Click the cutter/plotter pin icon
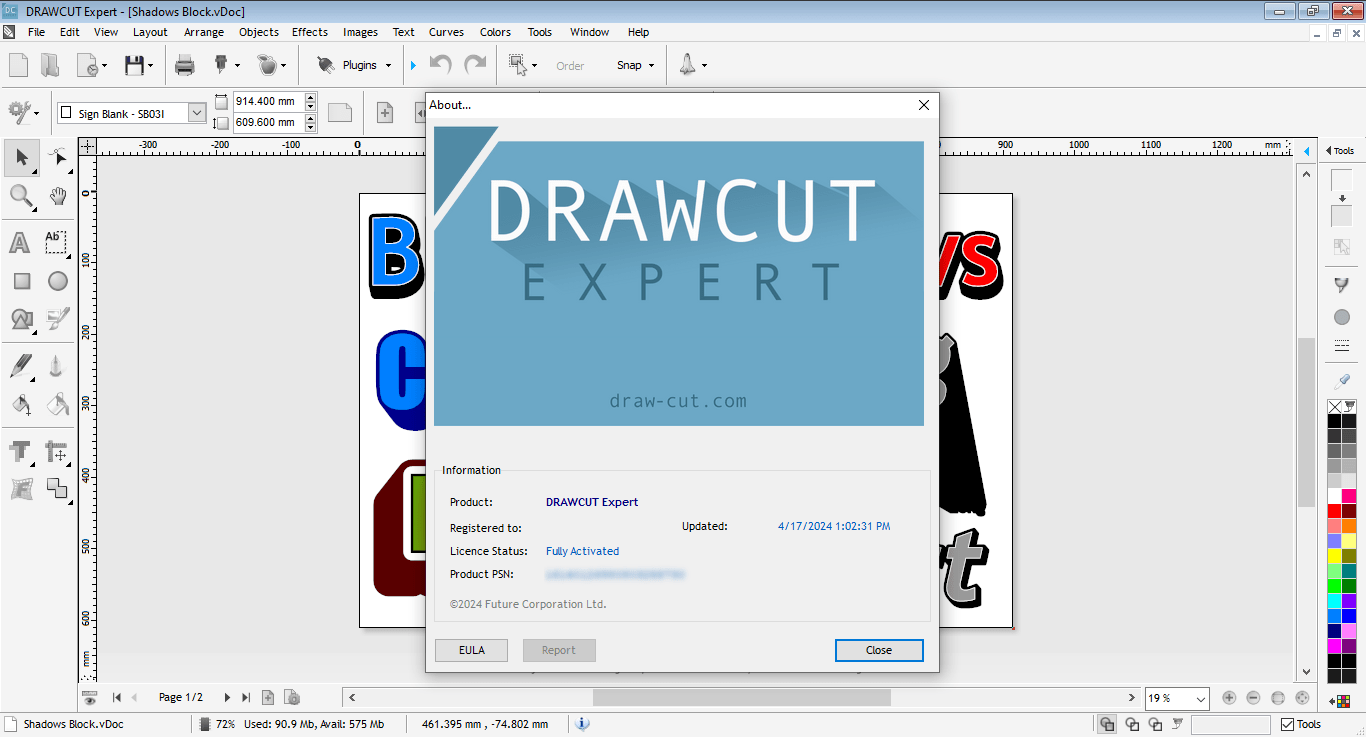The image size is (1366, 737). coord(221,65)
